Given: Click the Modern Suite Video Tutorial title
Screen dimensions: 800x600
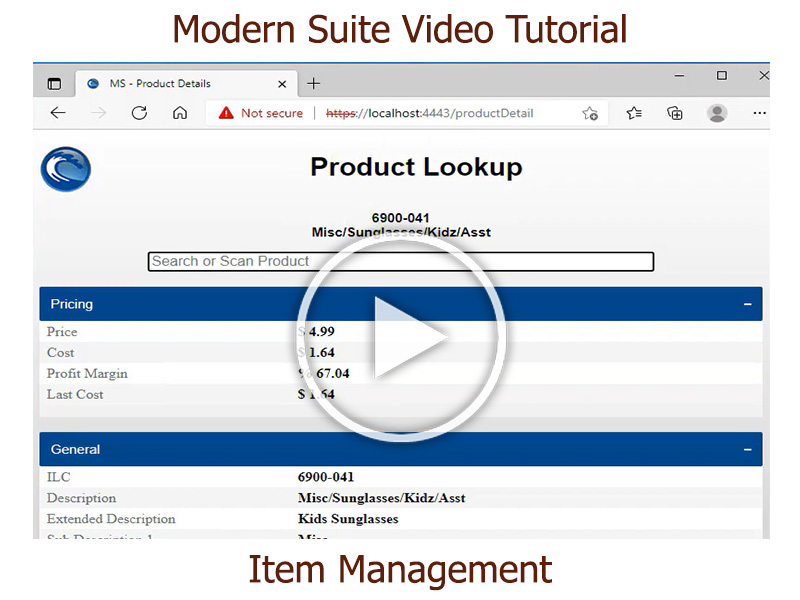Looking at the screenshot, I should (400, 29).
